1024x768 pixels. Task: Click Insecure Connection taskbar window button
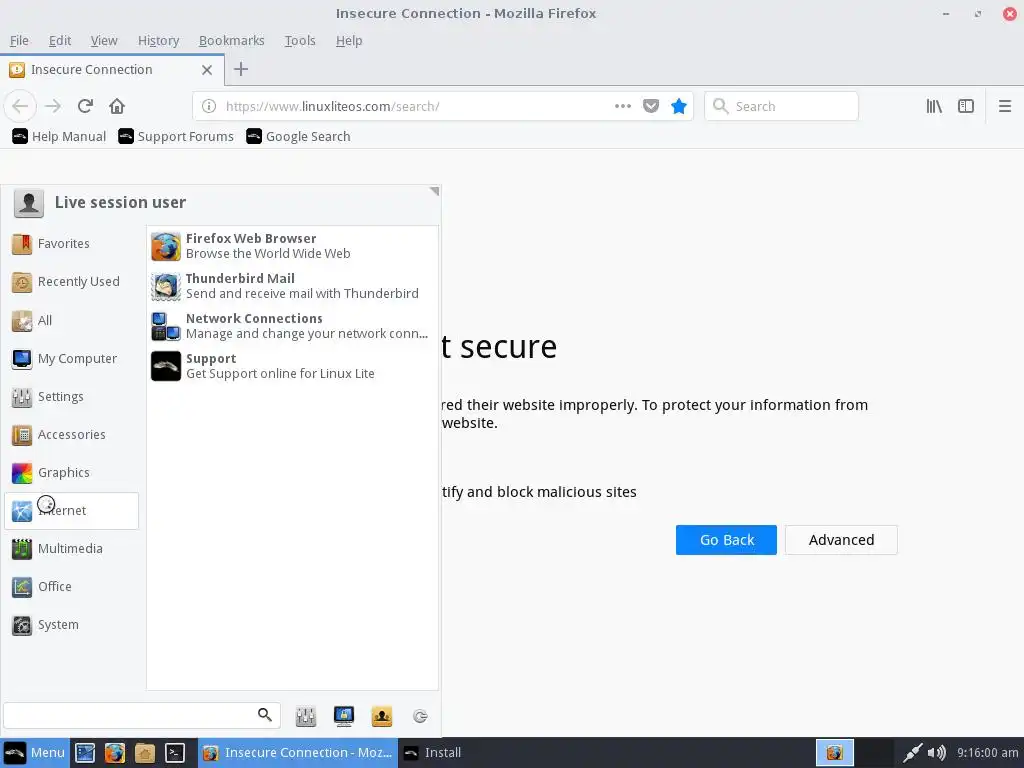[x=298, y=753]
